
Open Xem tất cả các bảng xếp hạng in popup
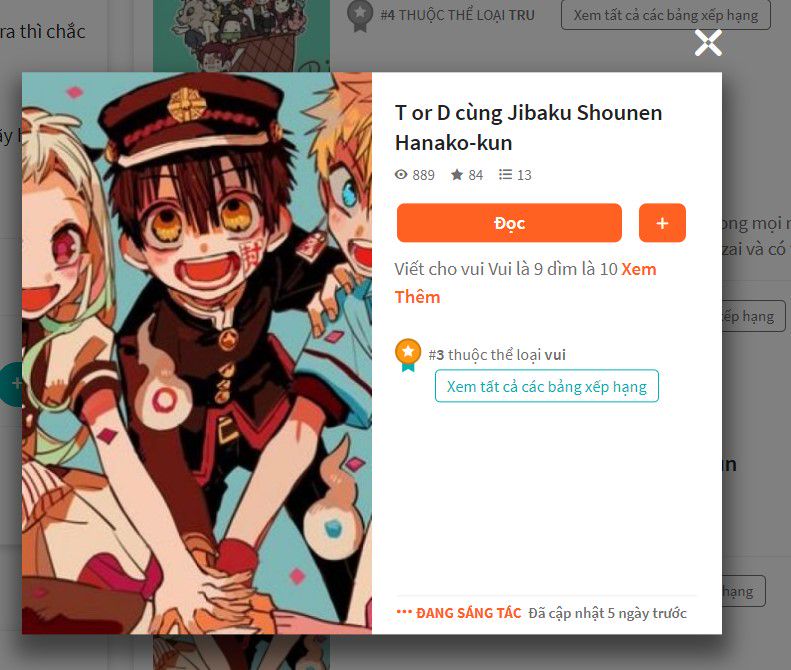[547, 386]
